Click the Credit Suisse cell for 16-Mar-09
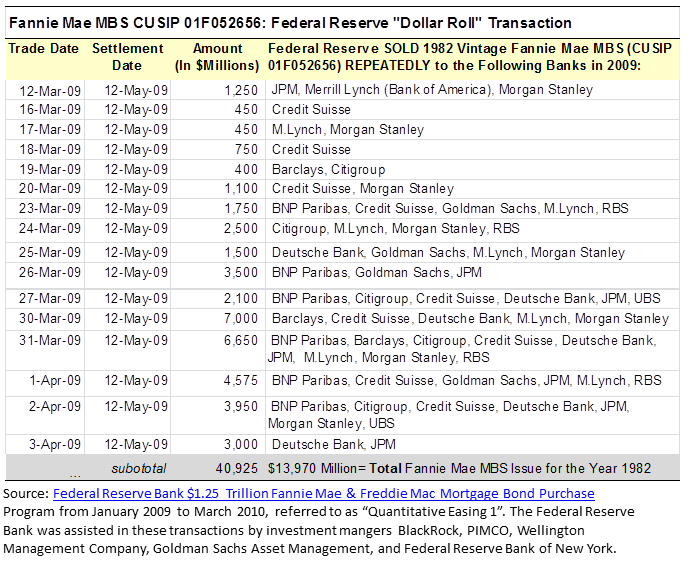 311,110
